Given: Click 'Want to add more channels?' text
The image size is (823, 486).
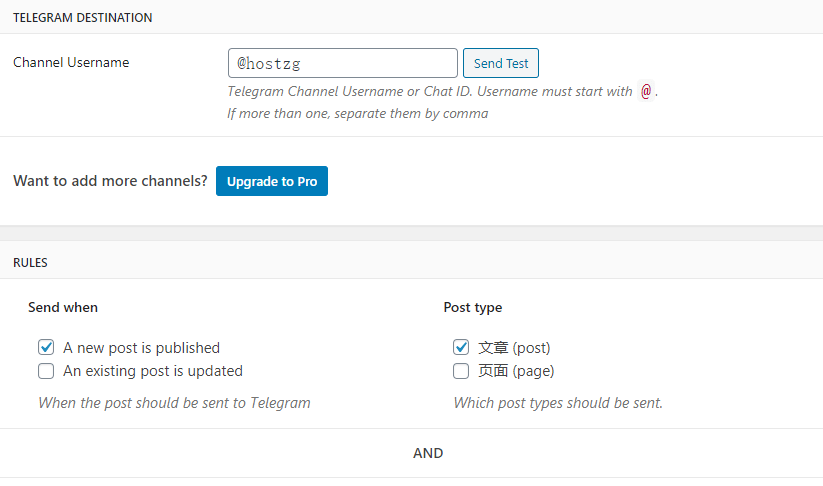Looking at the screenshot, I should (110, 181).
